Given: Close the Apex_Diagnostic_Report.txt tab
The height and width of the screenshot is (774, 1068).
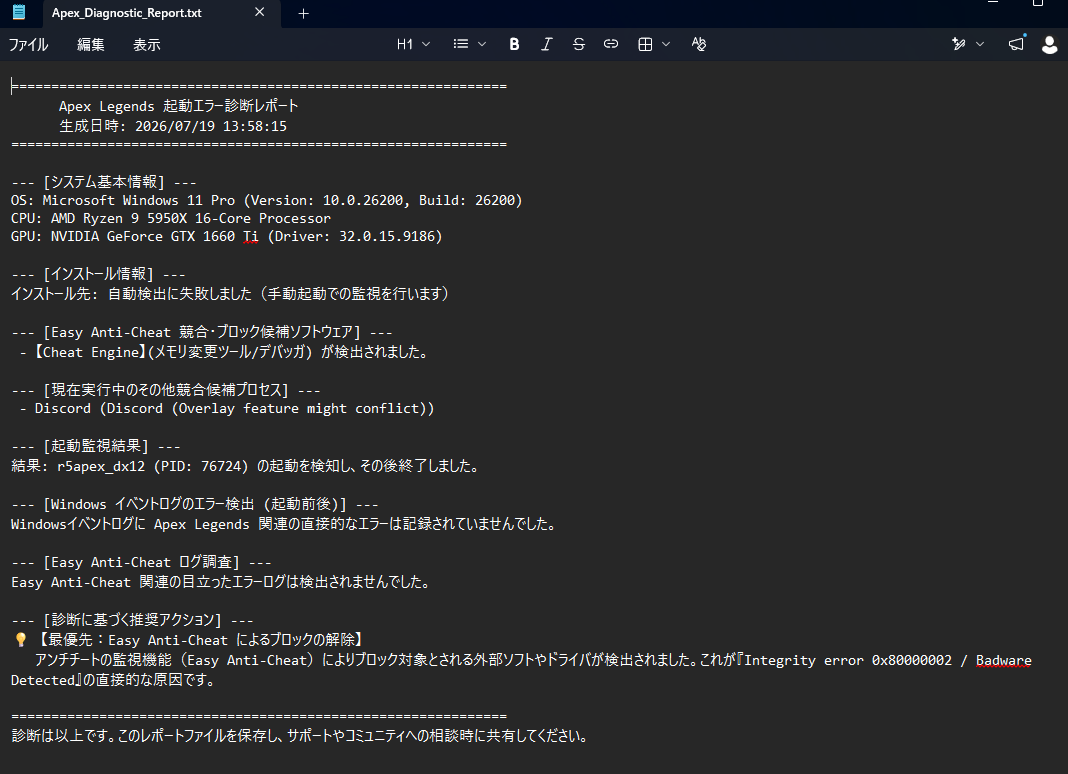Looking at the screenshot, I should pyautogui.click(x=260, y=12).
